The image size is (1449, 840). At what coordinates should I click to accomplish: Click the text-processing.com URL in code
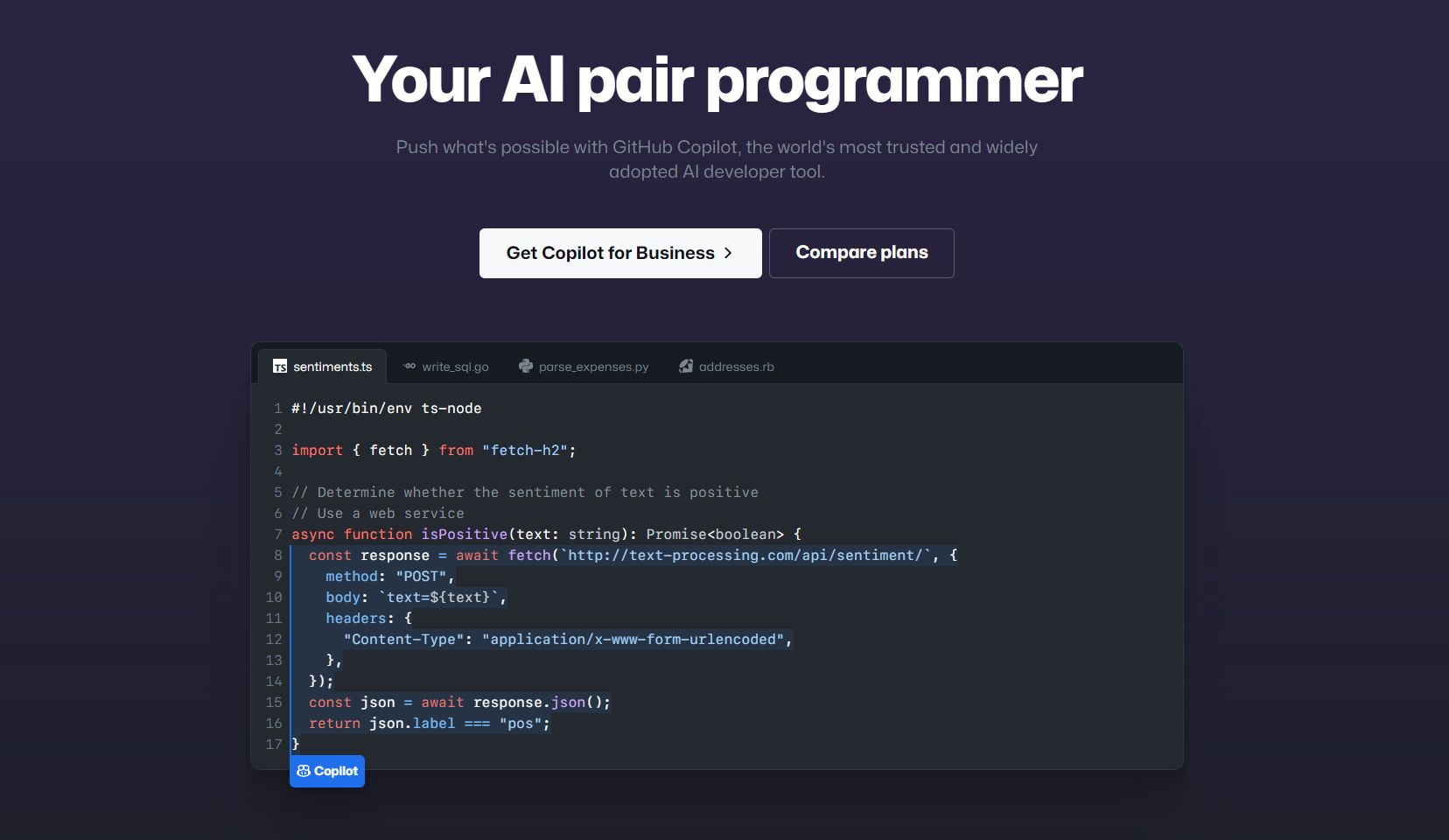tap(745, 556)
